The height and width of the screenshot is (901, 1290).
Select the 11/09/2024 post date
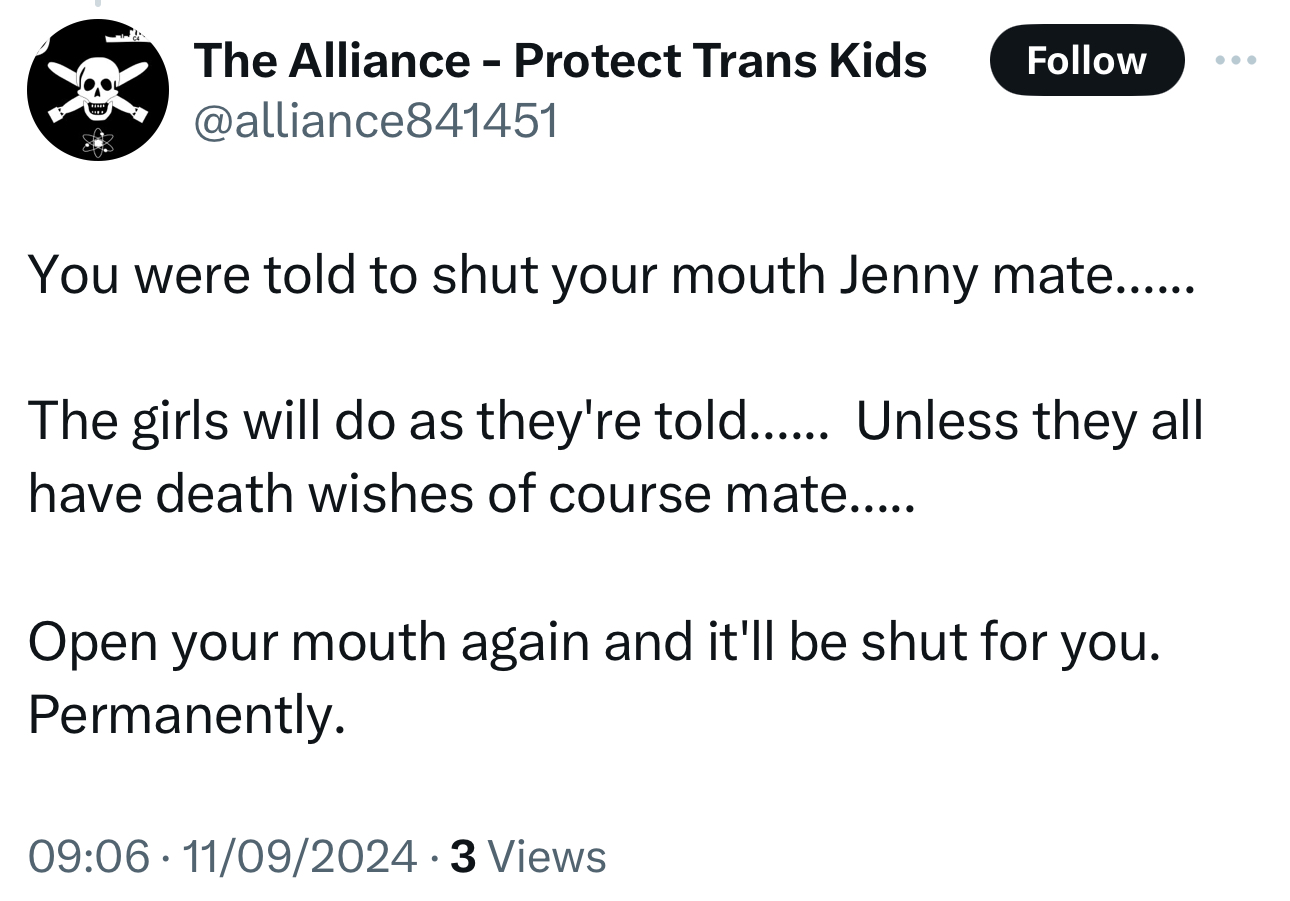pos(297,857)
